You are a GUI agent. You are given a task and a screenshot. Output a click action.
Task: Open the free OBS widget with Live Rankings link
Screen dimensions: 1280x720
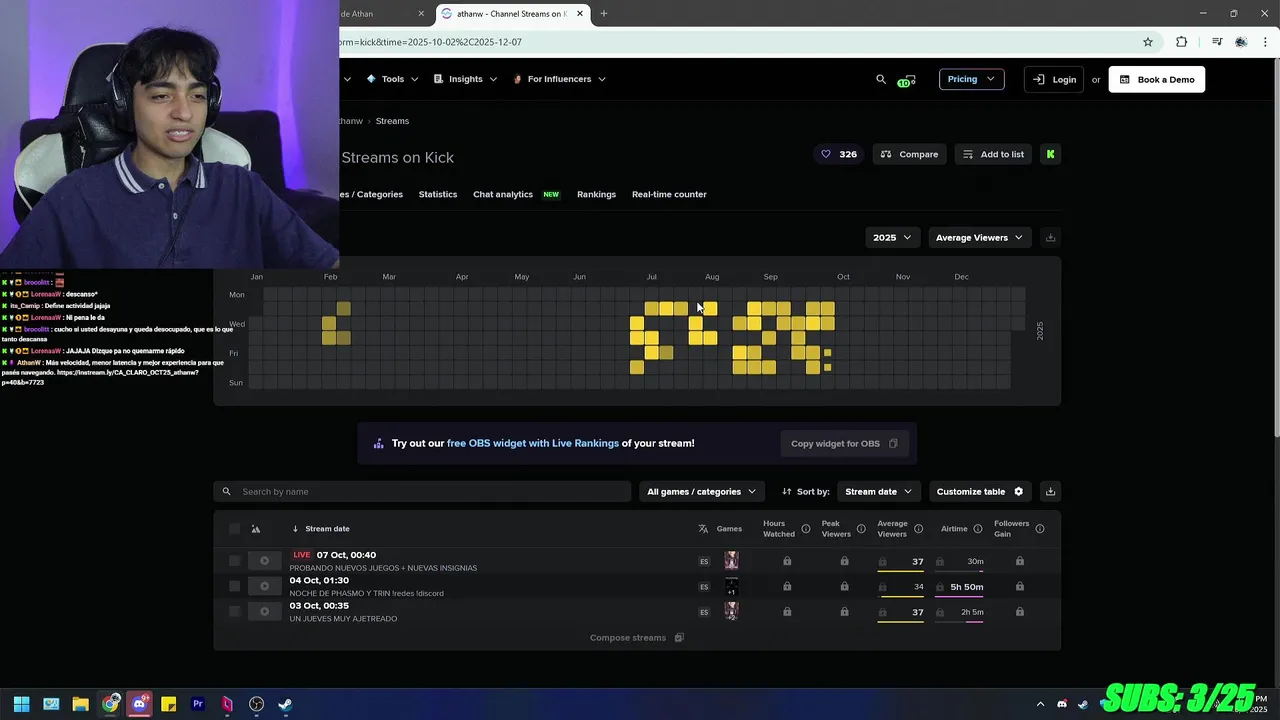pos(532,443)
